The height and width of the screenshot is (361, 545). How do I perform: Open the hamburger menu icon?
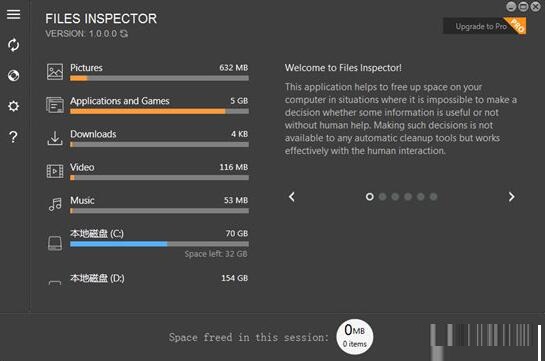[x=13, y=14]
